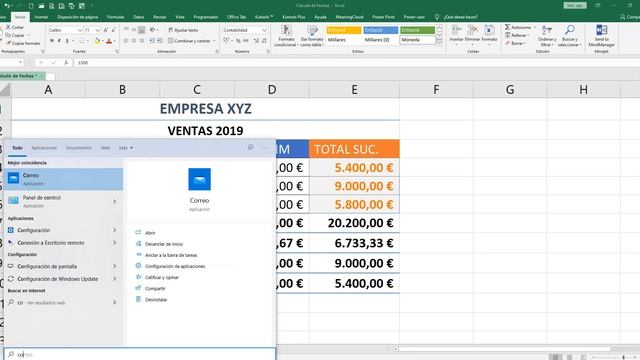Click the green Énfasis cell style swatch

(x=418, y=30)
